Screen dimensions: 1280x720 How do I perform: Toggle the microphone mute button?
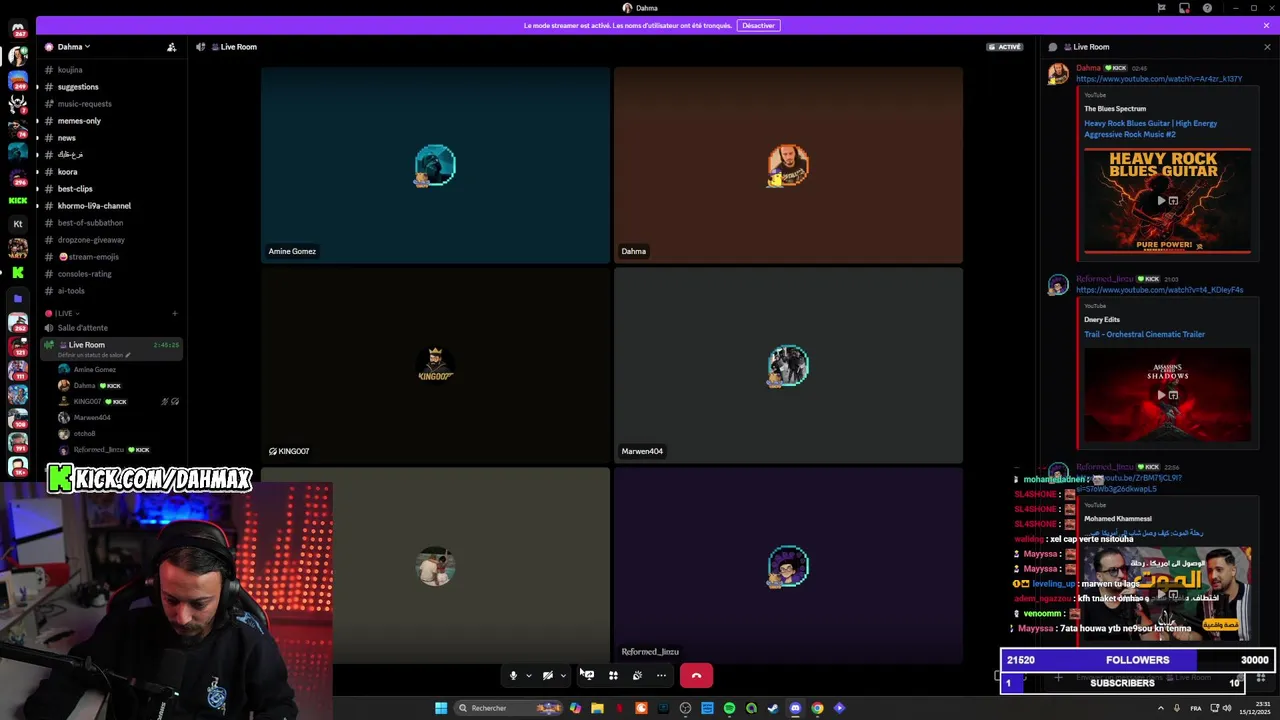pyautogui.click(x=513, y=676)
